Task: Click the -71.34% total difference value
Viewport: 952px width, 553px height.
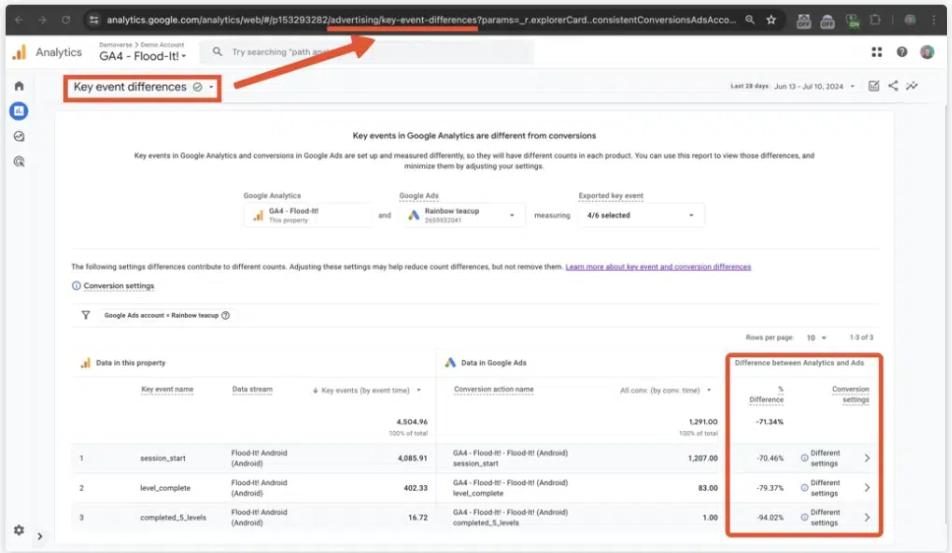Action: pos(770,422)
